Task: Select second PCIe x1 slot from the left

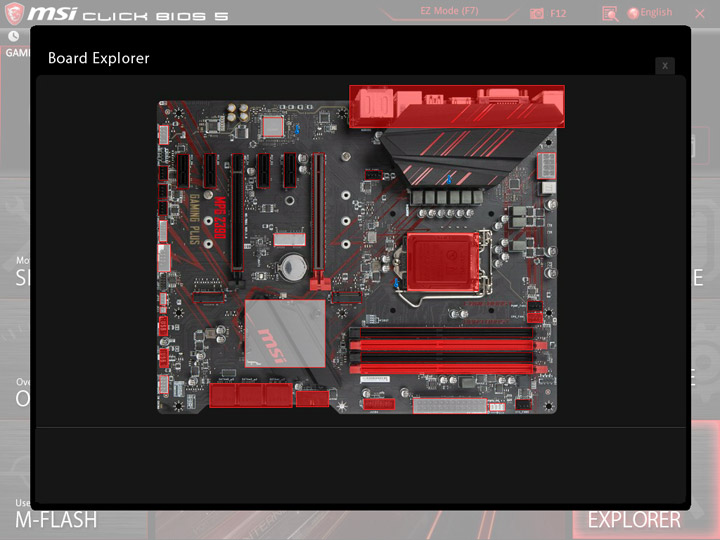Action: tap(210, 171)
